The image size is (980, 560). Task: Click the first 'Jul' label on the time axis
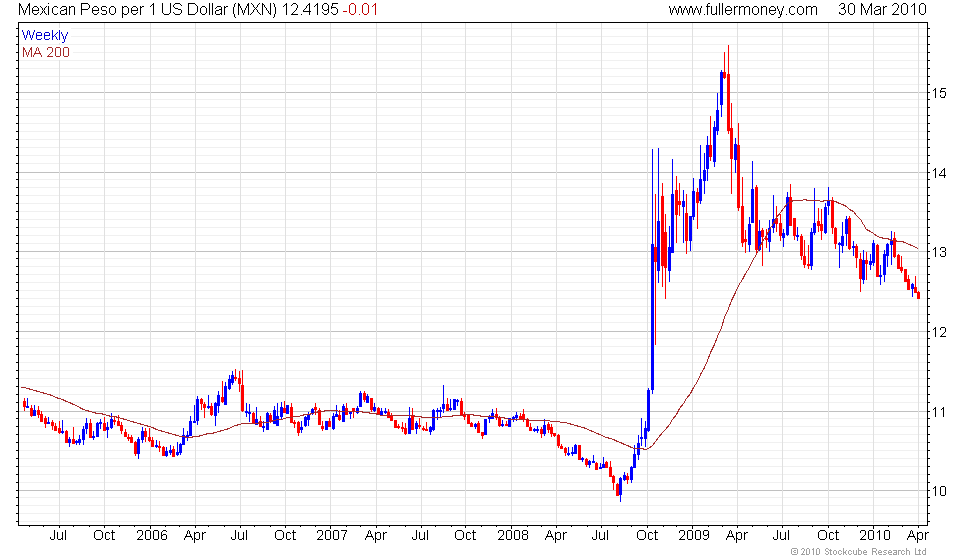[x=58, y=536]
